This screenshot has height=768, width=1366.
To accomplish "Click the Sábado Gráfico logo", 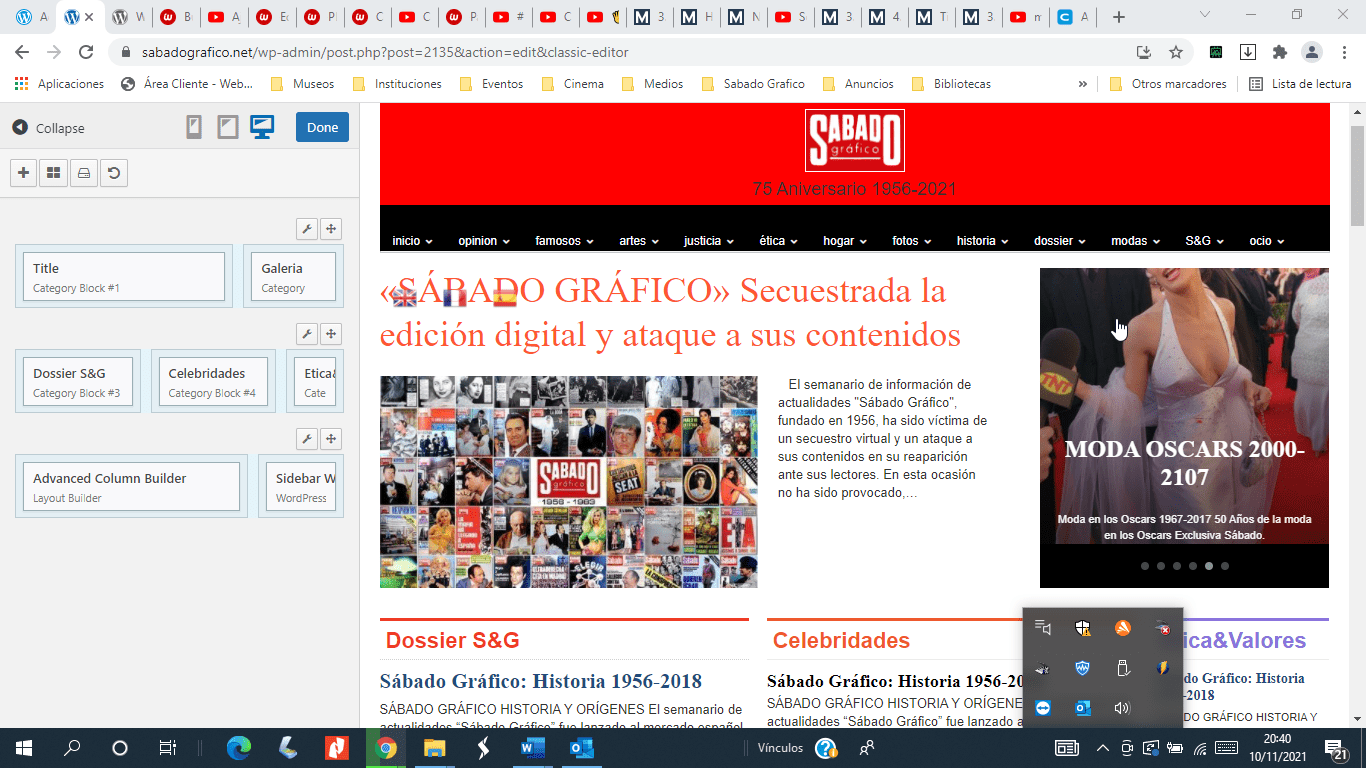I will pos(854,140).
